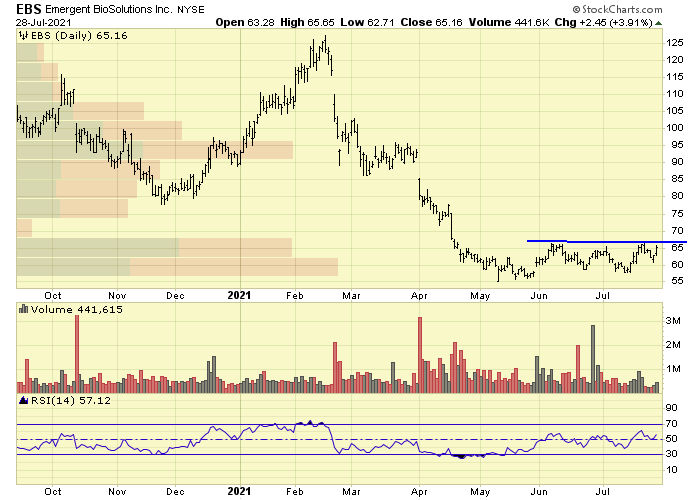Click the NYSE exchange label
700x500 pixels.
[x=191, y=9]
